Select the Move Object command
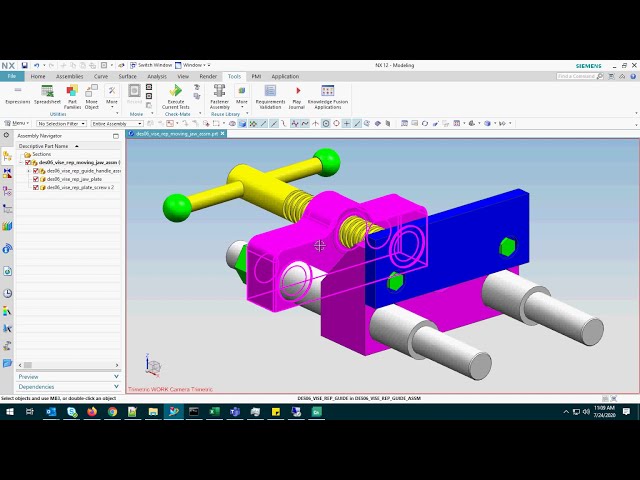This screenshot has height=480, width=640. click(91, 97)
